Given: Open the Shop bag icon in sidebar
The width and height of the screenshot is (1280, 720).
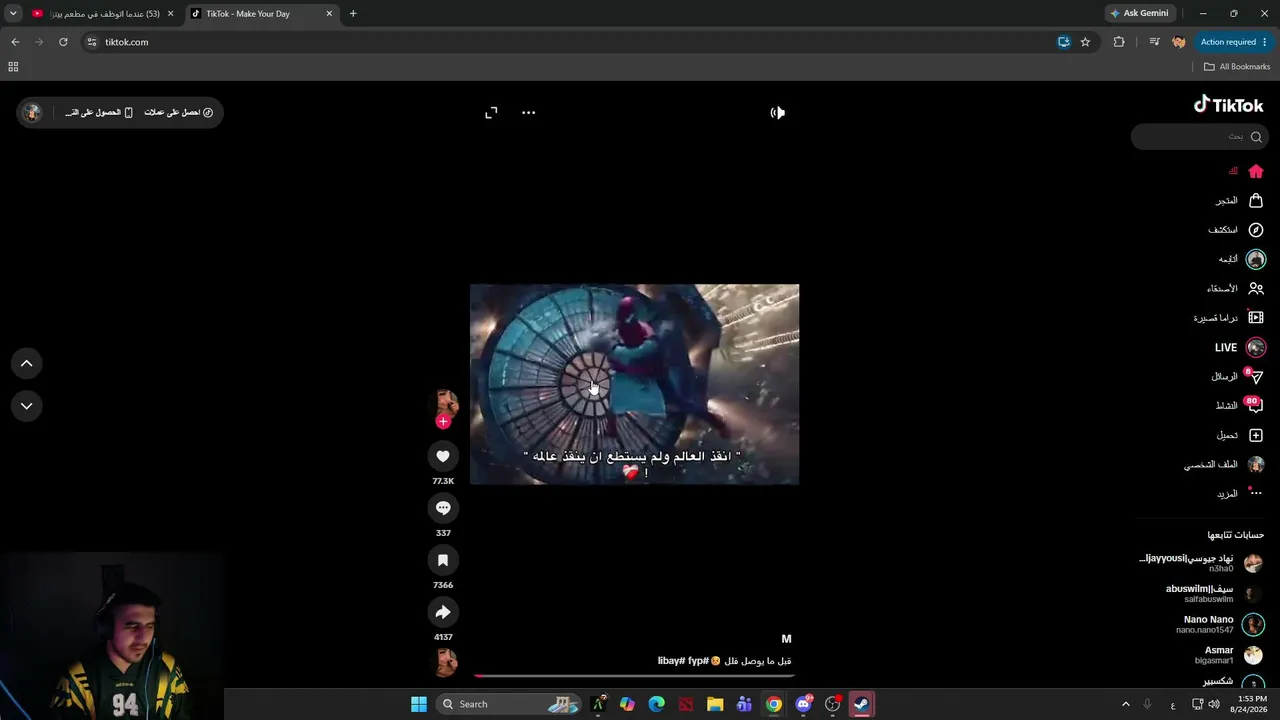Looking at the screenshot, I should [x=1256, y=200].
